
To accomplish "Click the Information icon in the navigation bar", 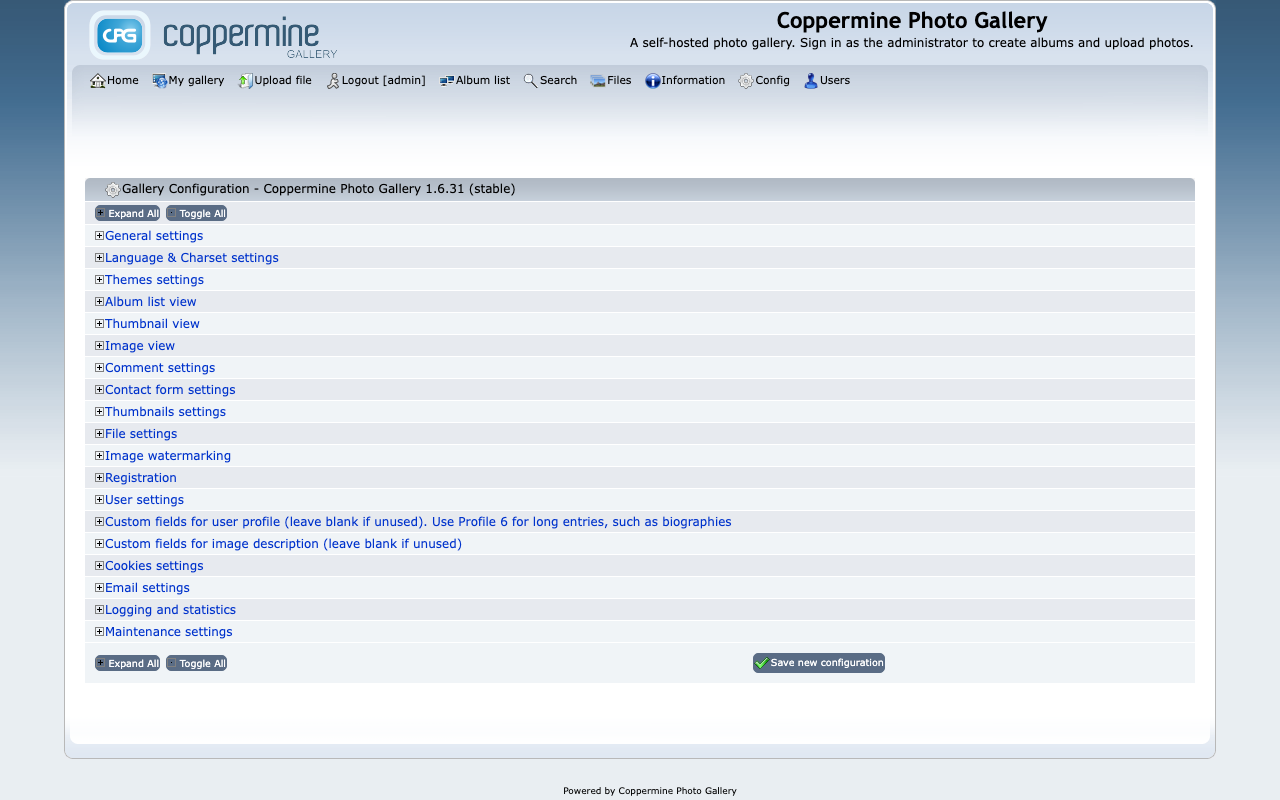I will coord(653,81).
